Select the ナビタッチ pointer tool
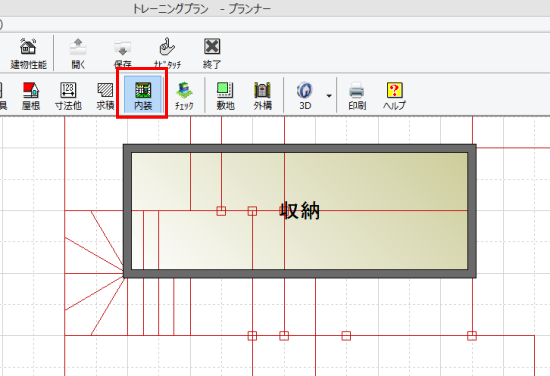Viewport: 550px width, 376px height. [x=167, y=53]
